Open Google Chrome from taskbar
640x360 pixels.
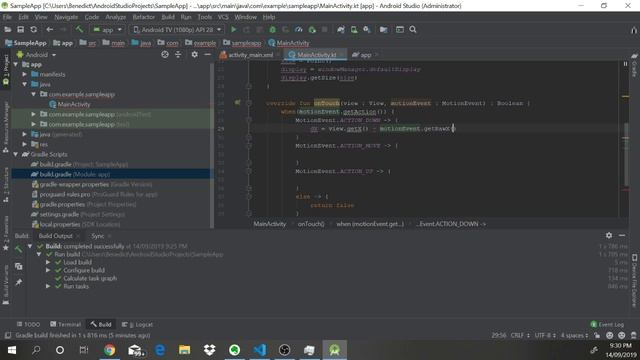(109, 350)
